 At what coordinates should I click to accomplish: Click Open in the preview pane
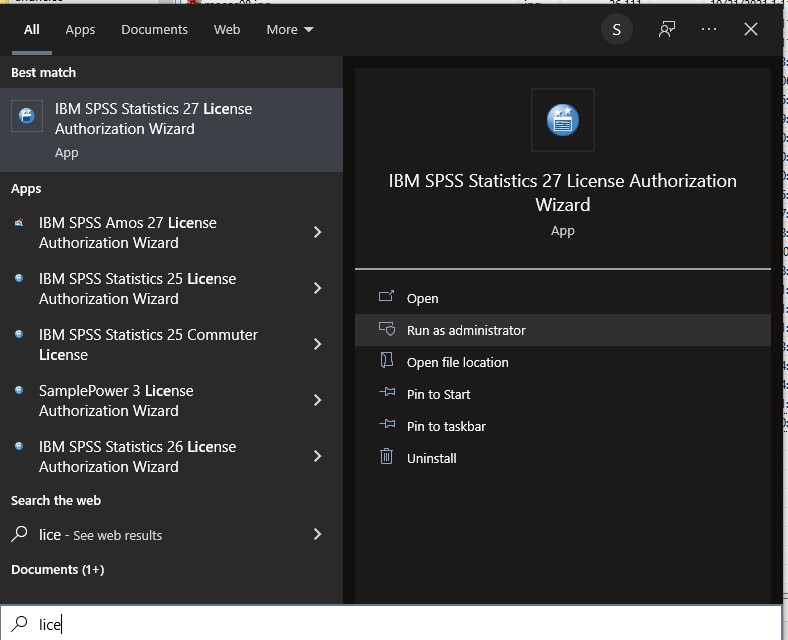(x=562, y=298)
